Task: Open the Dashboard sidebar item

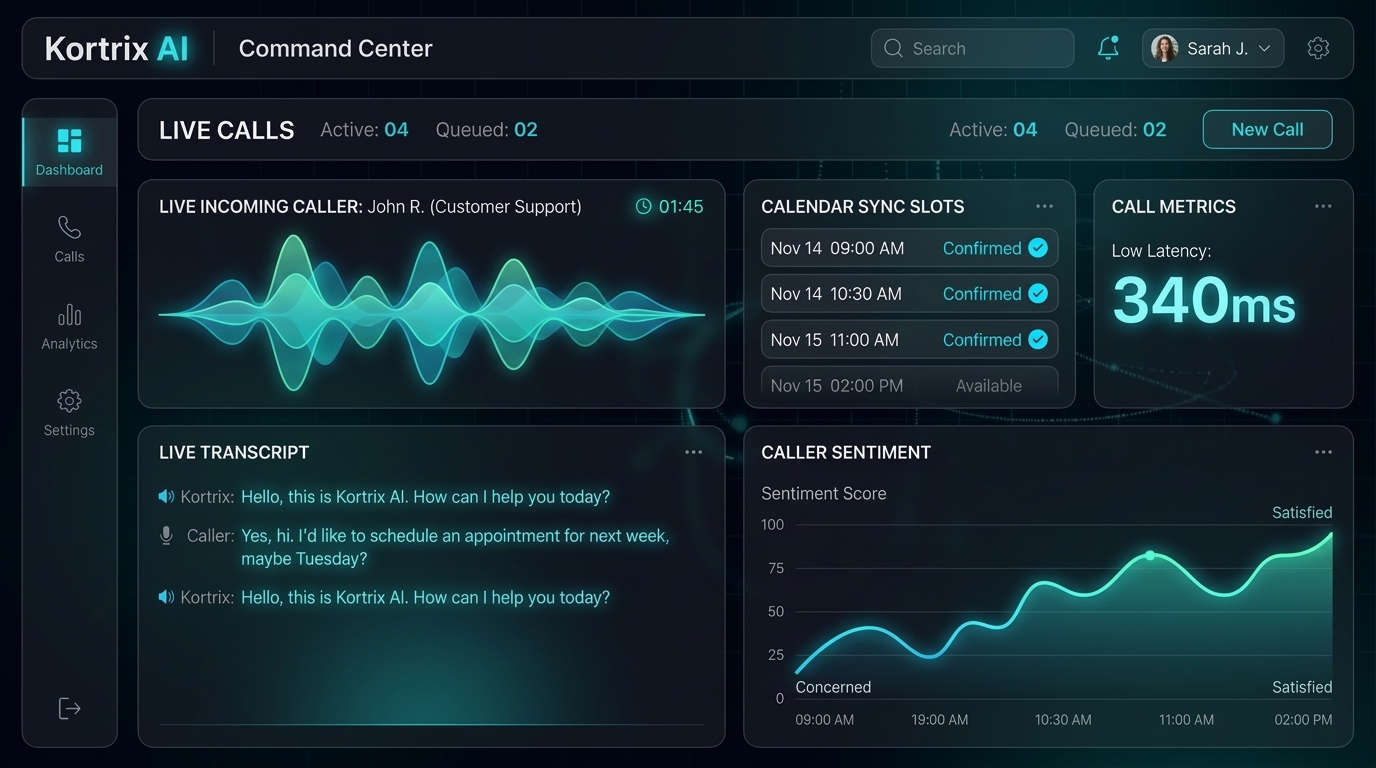Action: point(69,152)
